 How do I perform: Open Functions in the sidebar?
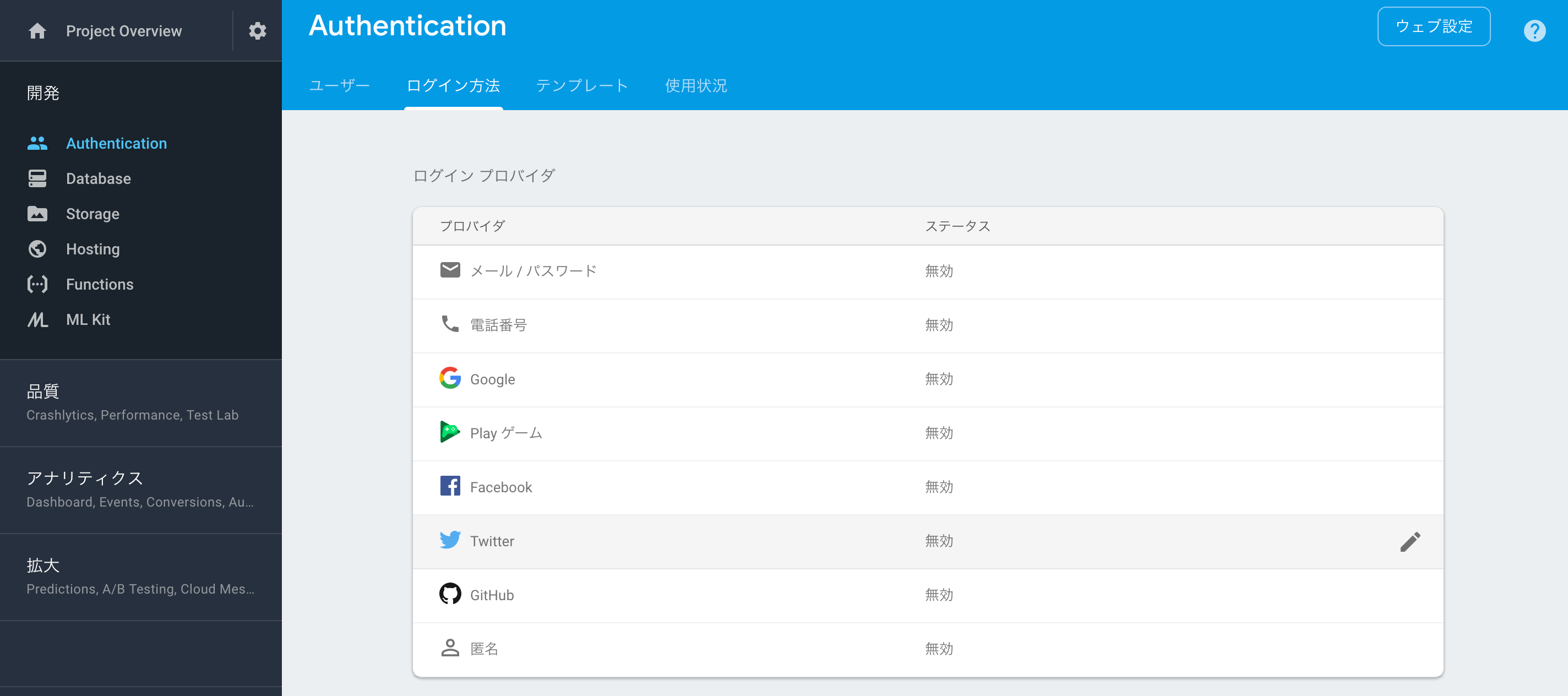[99, 284]
